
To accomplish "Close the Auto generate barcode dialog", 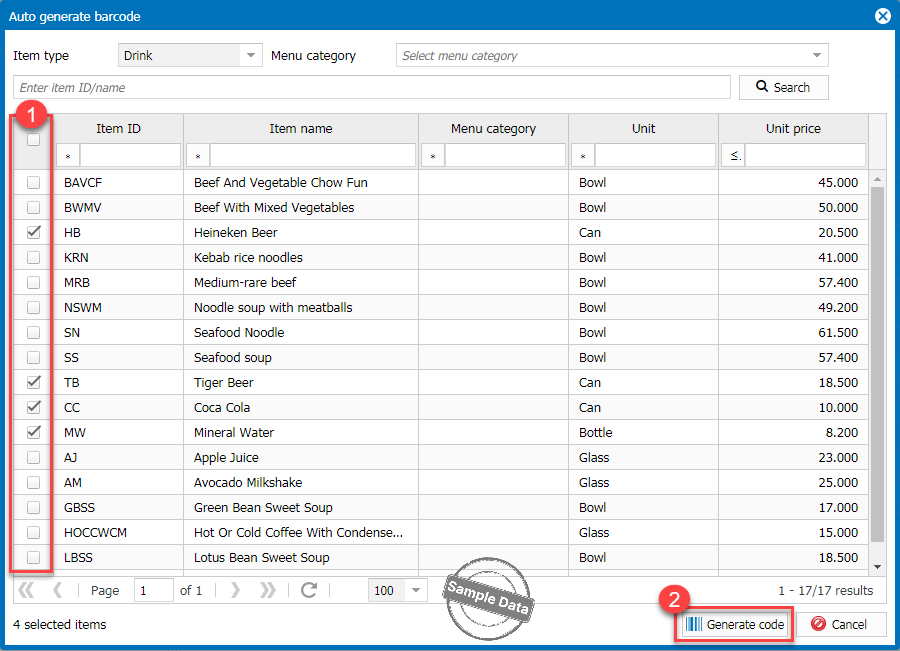I will coord(883,16).
